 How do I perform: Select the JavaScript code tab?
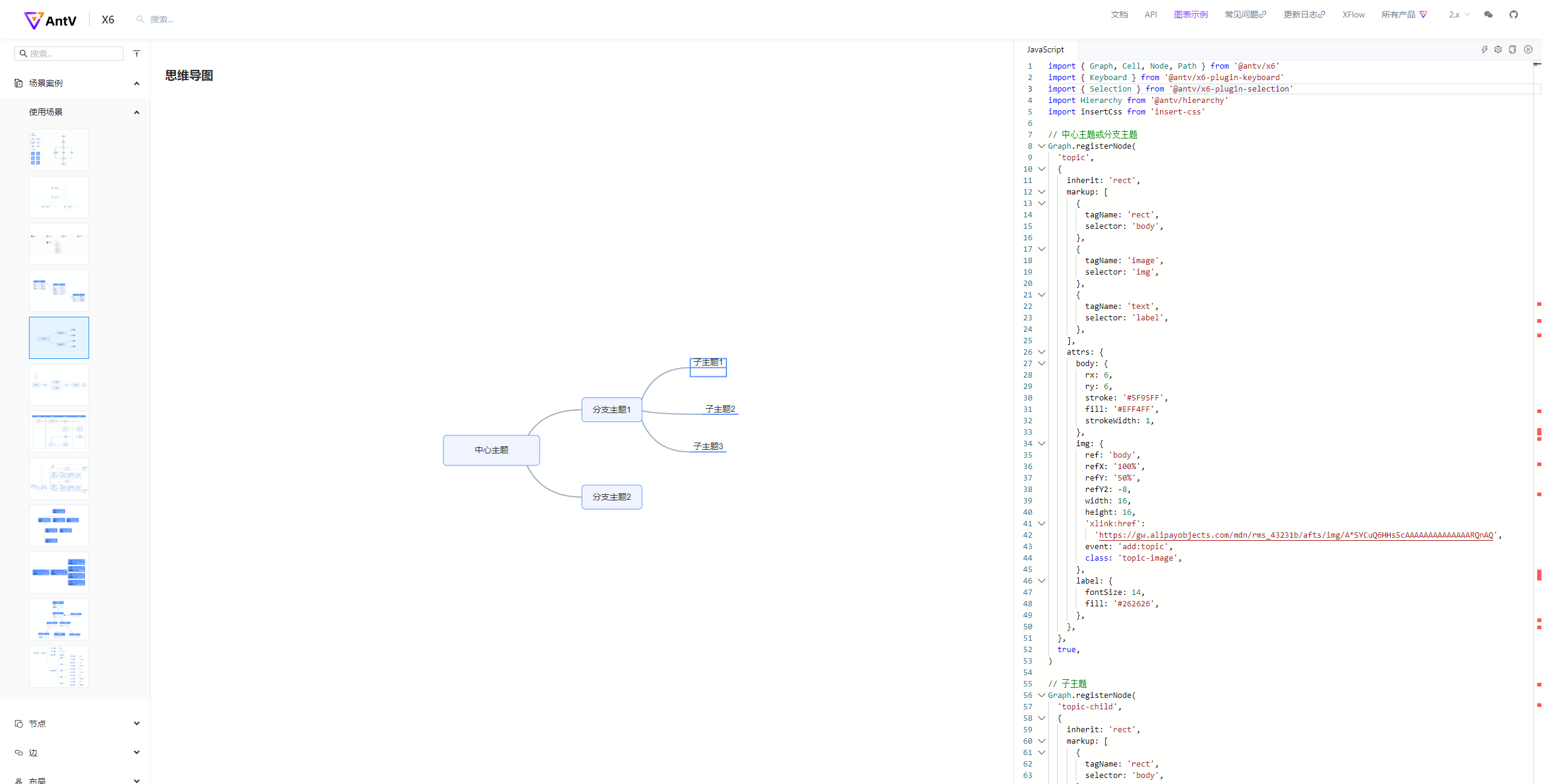coord(1045,49)
